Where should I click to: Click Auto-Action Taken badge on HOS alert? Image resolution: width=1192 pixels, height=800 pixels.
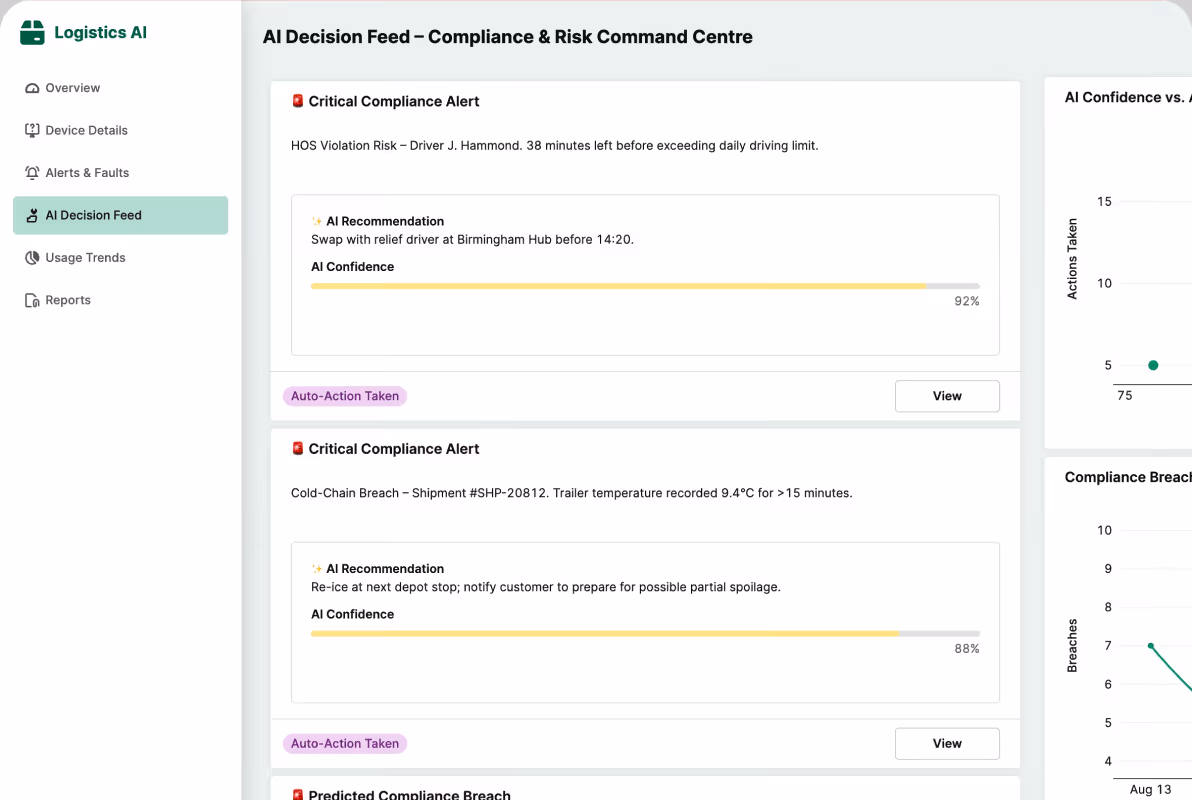click(x=345, y=396)
